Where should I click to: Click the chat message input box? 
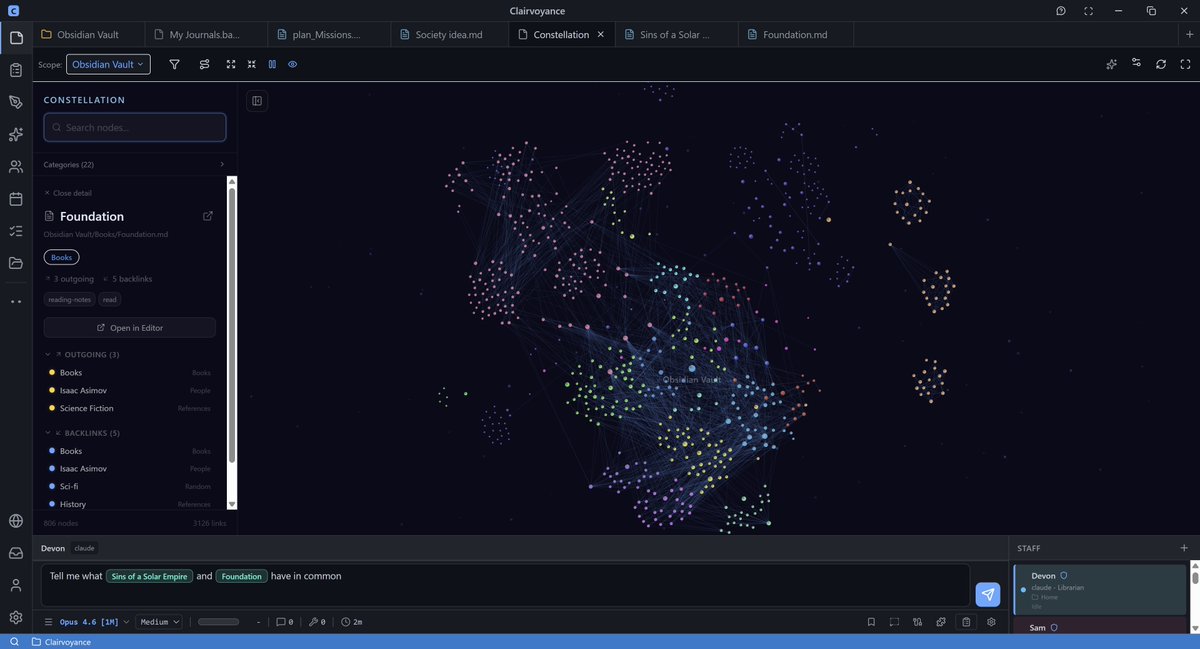click(x=505, y=585)
